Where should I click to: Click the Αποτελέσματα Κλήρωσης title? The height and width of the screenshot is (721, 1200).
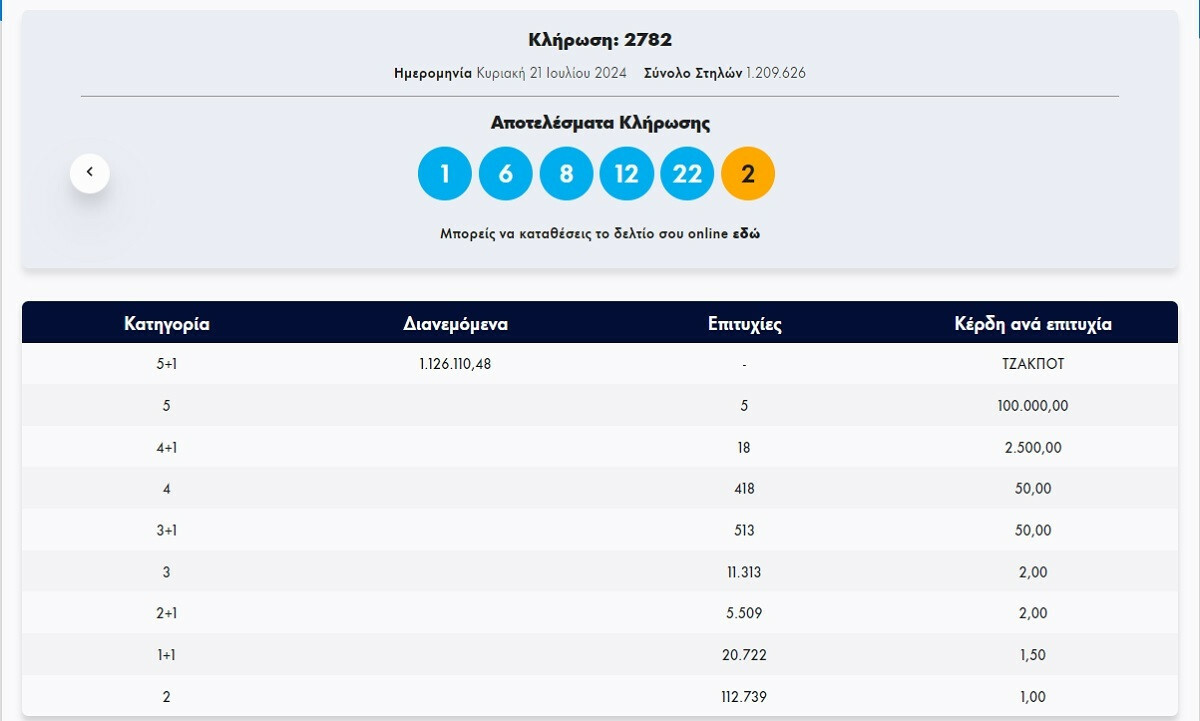click(600, 121)
